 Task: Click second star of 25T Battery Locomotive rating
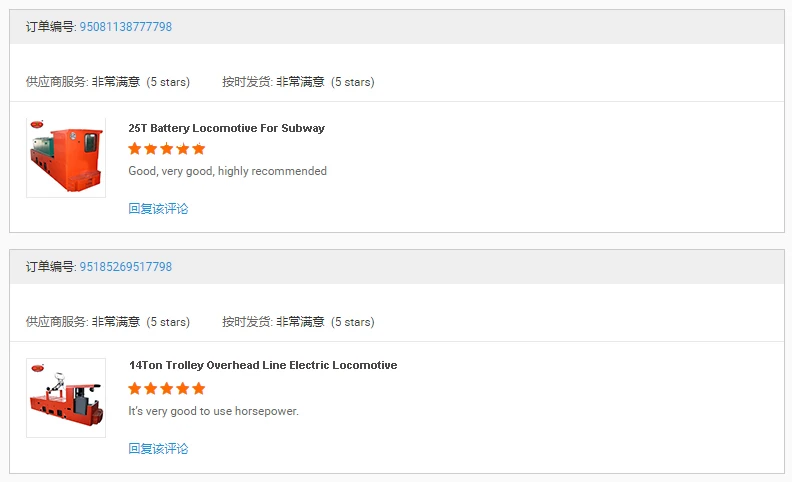click(151, 149)
